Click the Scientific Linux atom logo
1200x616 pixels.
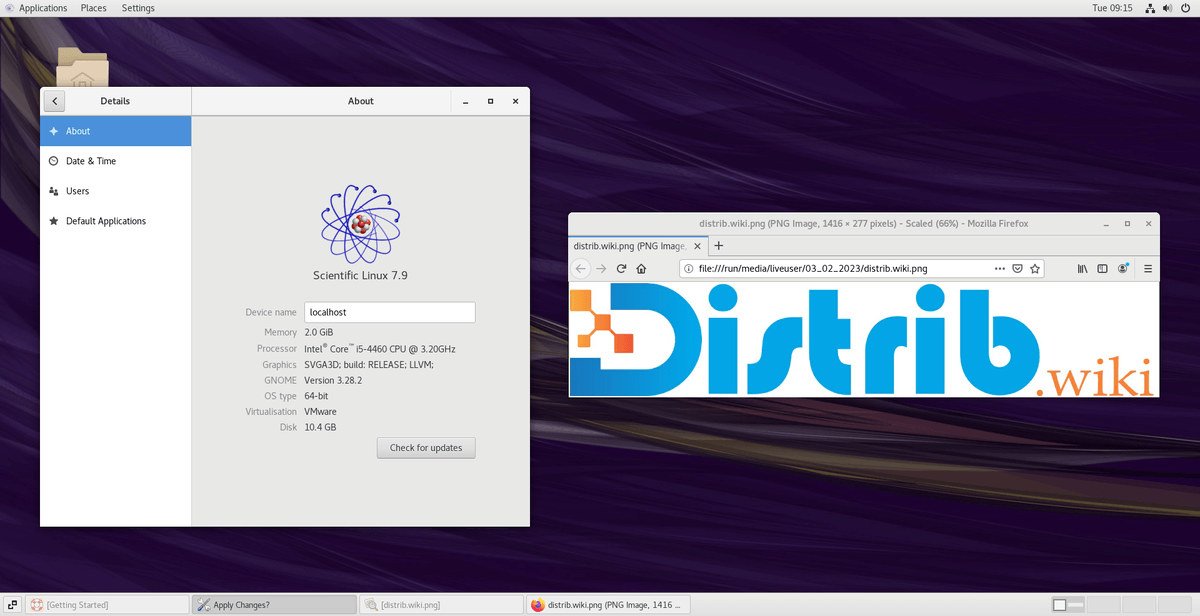pos(361,224)
